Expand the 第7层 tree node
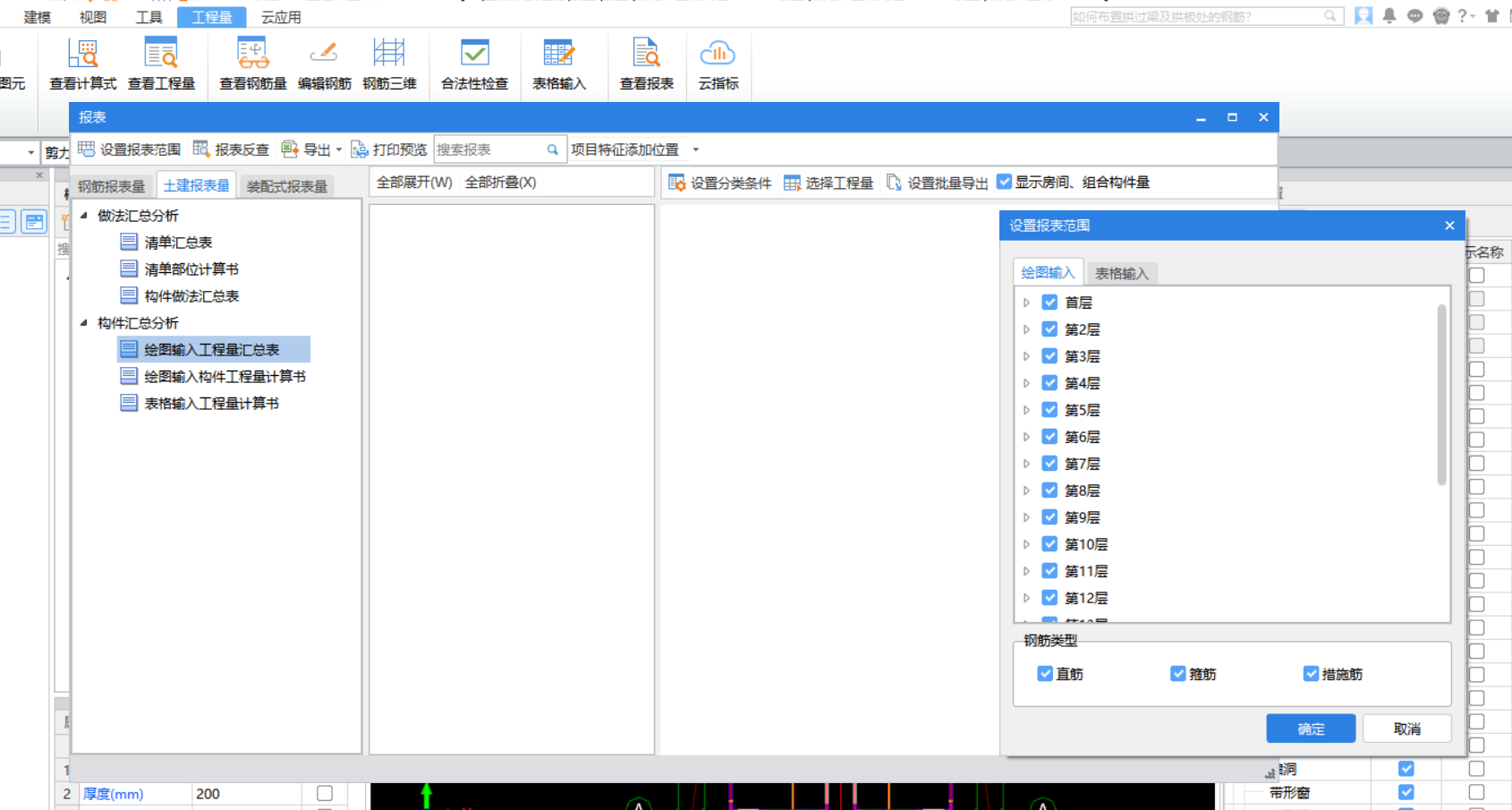This screenshot has width=1512, height=810. (1026, 464)
